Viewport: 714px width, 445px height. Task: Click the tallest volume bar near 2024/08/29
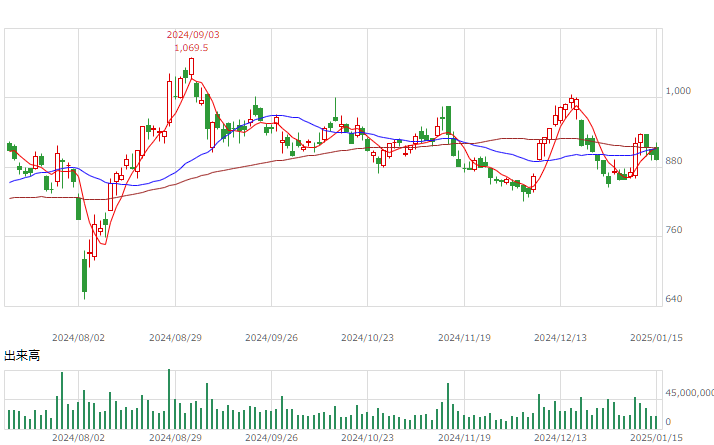(169, 399)
